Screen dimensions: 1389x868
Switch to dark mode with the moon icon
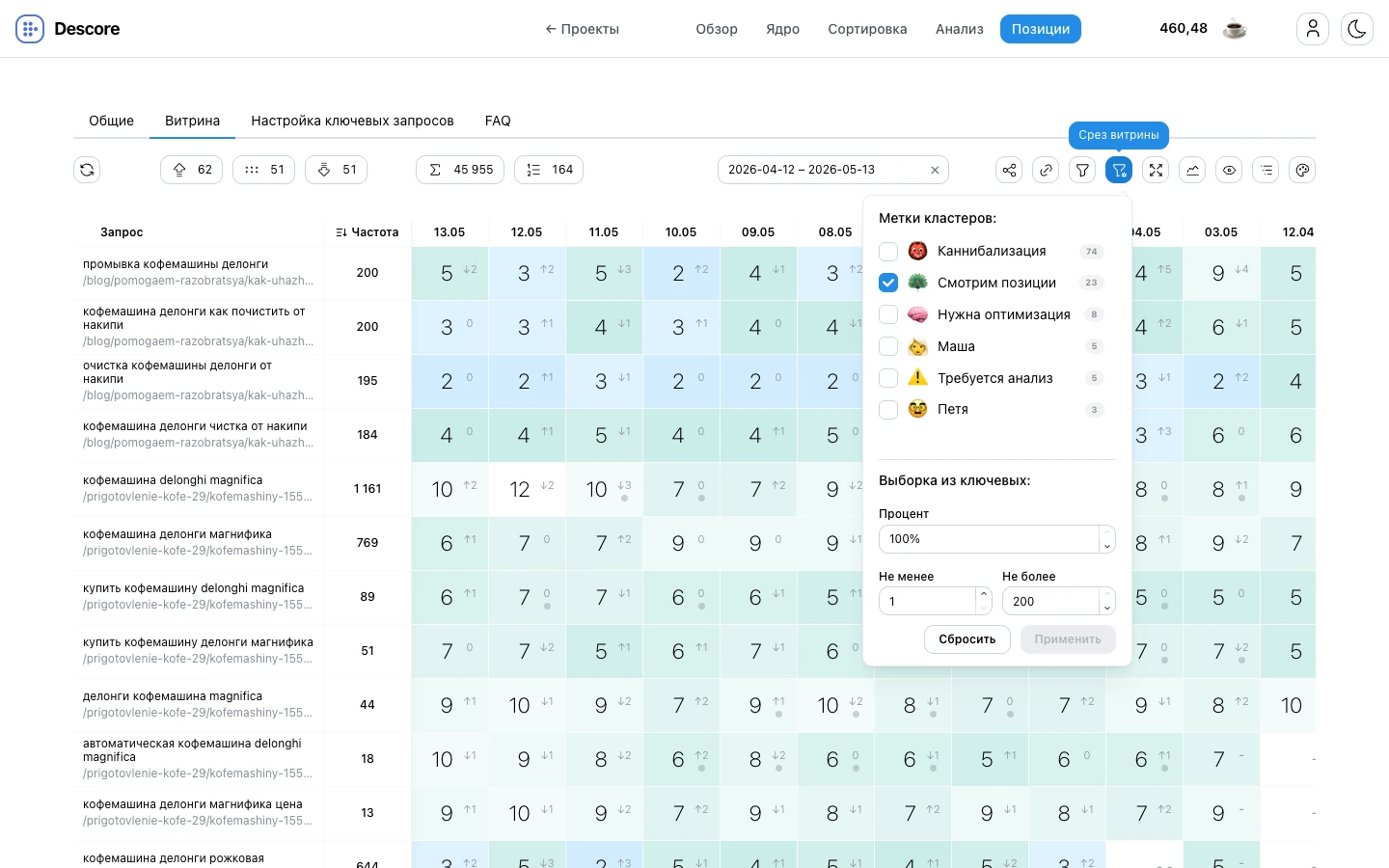(x=1357, y=29)
